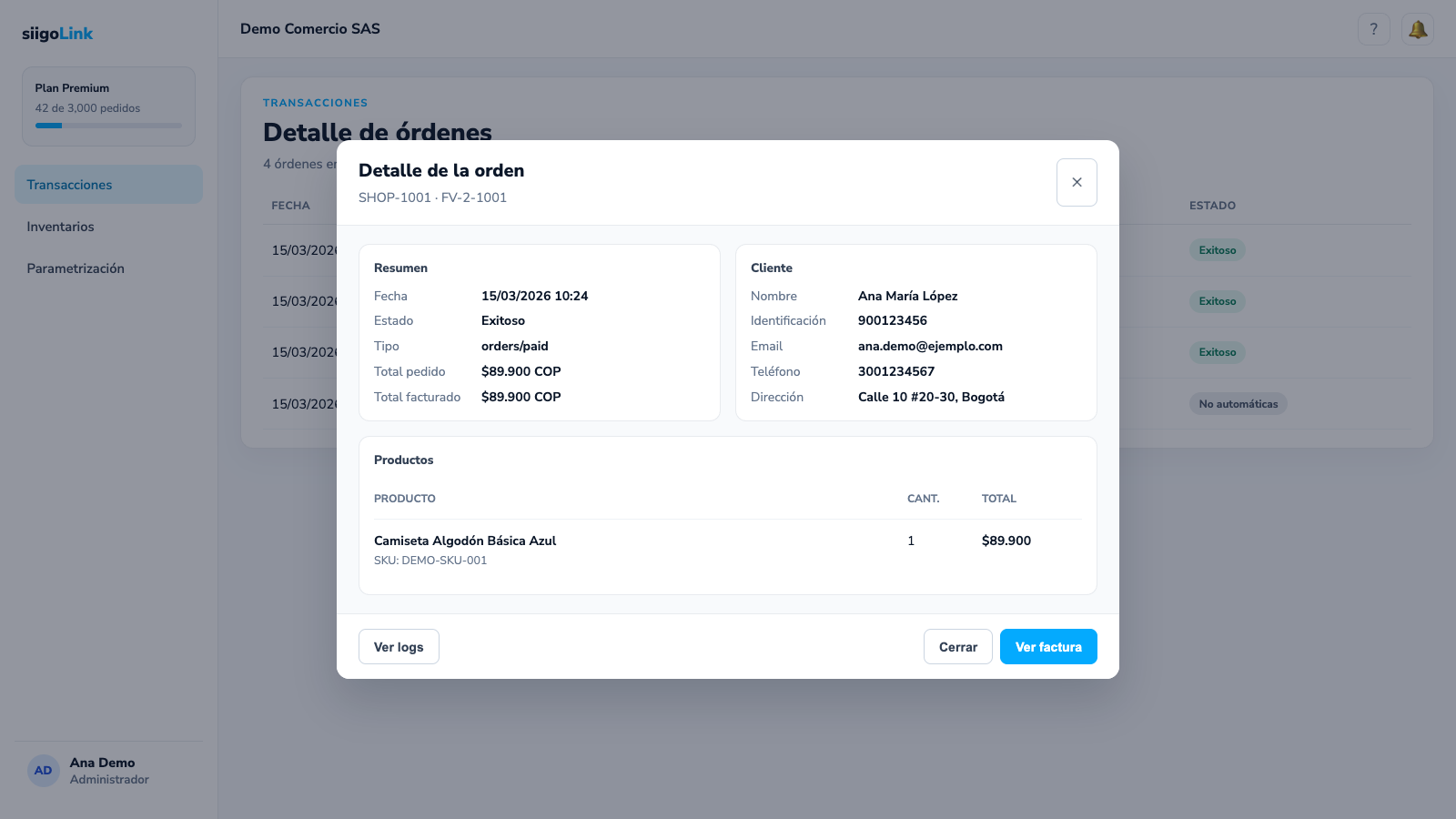Click the Ana Demo user name
Image resolution: width=1456 pixels, height=819 pixels.
tap(102, 763)
